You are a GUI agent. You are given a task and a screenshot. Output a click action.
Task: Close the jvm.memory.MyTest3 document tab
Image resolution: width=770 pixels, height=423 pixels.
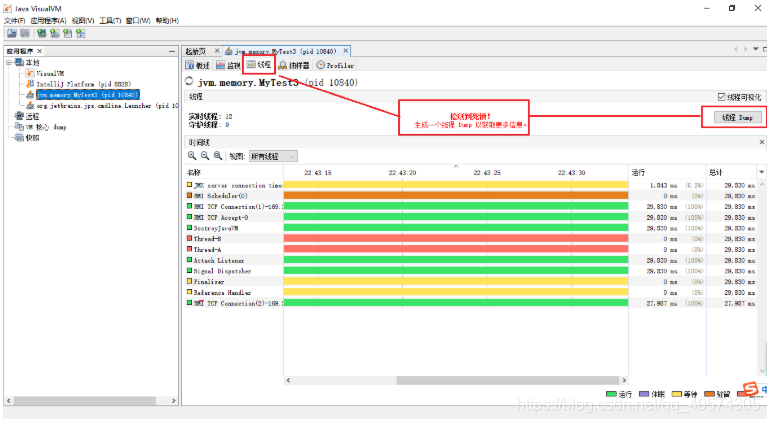pyautogui.click(x=346, y=51)
